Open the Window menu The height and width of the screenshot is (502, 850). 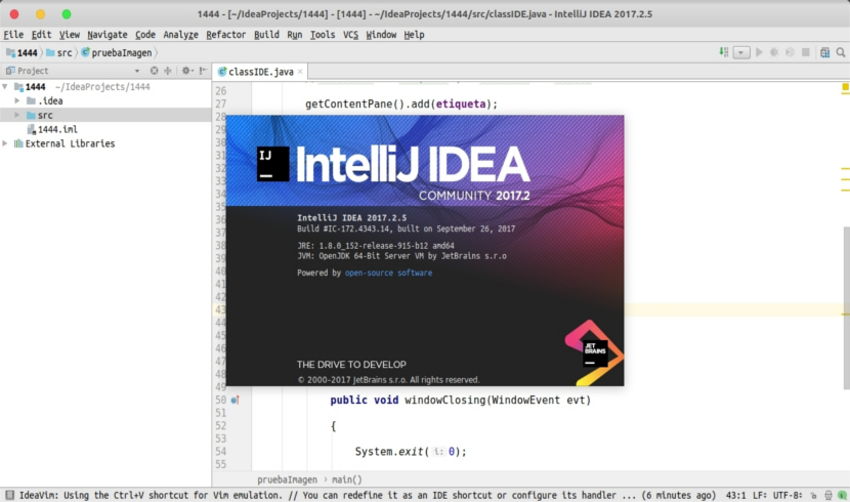click(381, 35)
